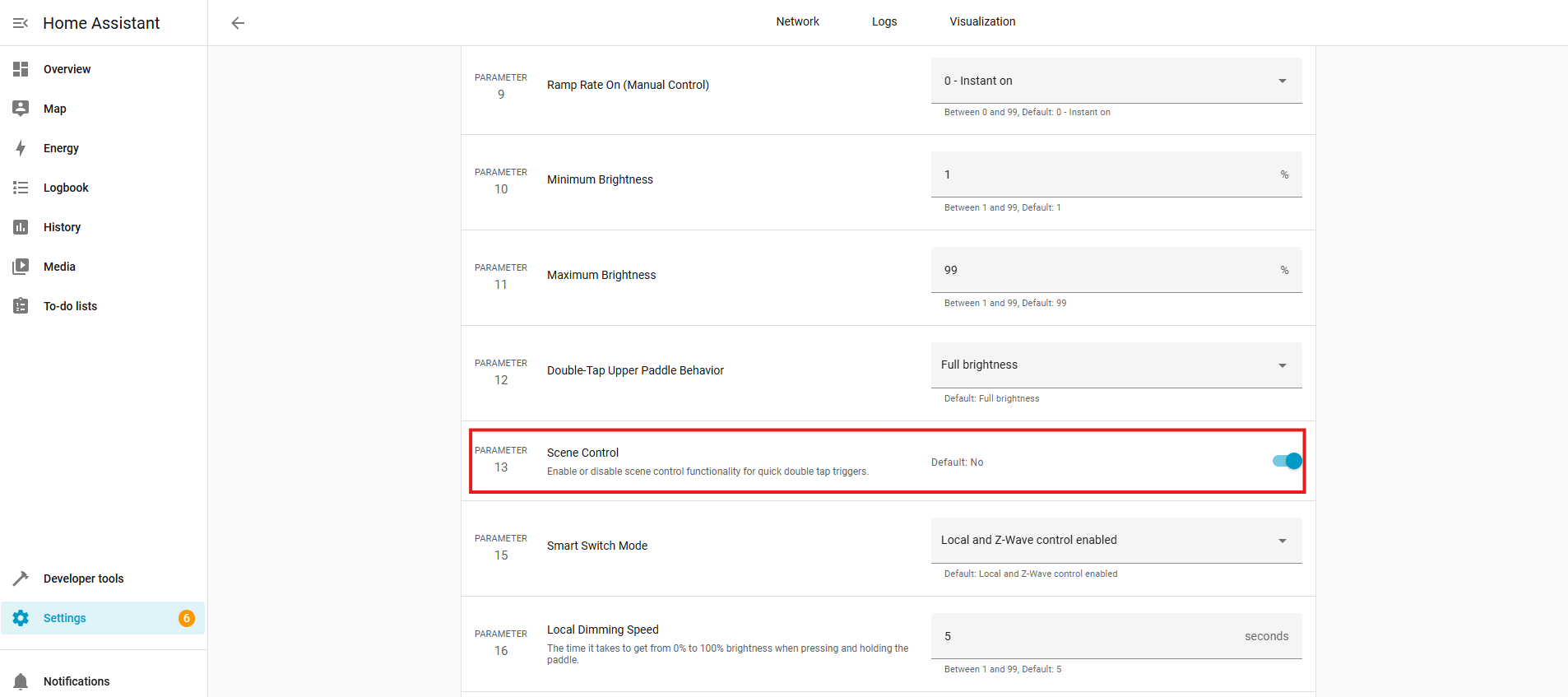Click the Logbook list icon
Viewport: 1568px width, 697px height.
tap(21, 188)
